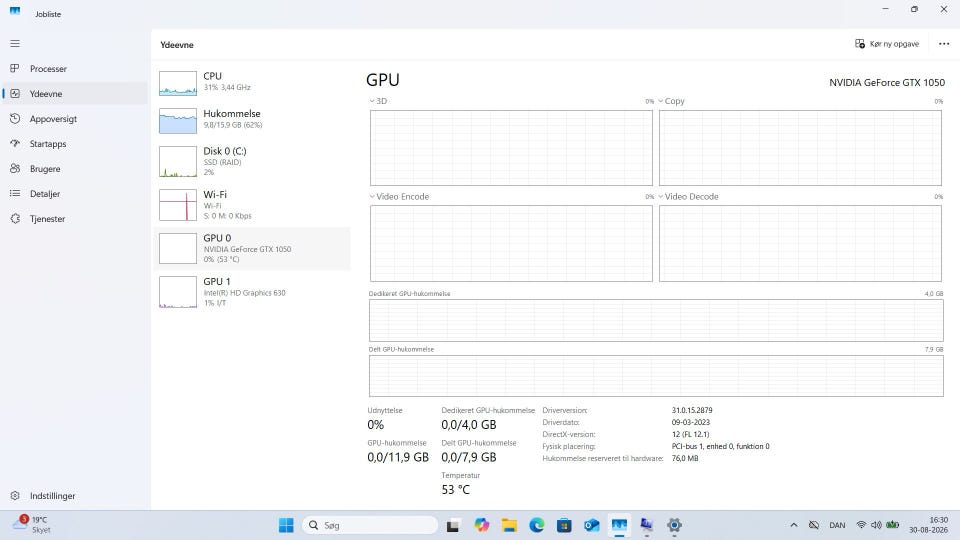Click NVIDIA GeForce GTX 1050 title

887,83
